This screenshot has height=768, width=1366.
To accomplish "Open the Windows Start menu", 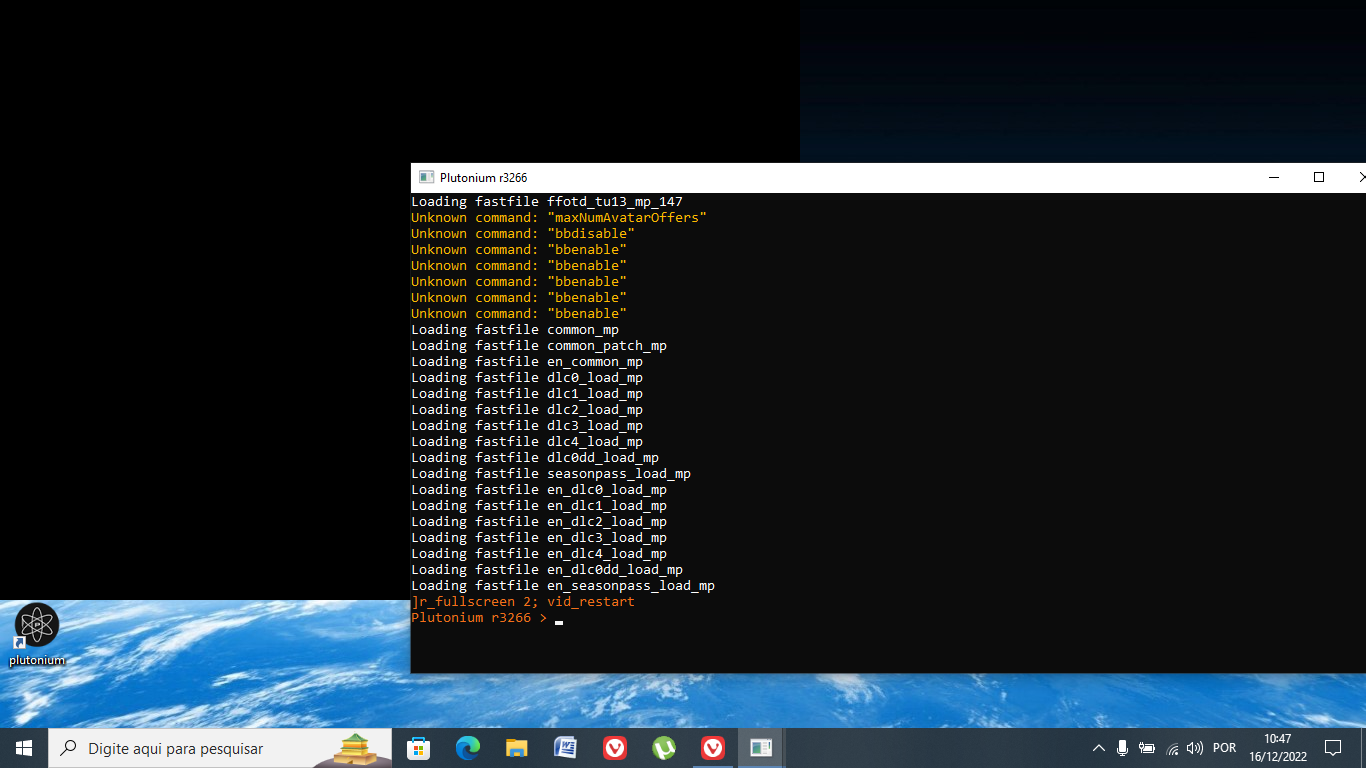I will [x=24, y=748].
